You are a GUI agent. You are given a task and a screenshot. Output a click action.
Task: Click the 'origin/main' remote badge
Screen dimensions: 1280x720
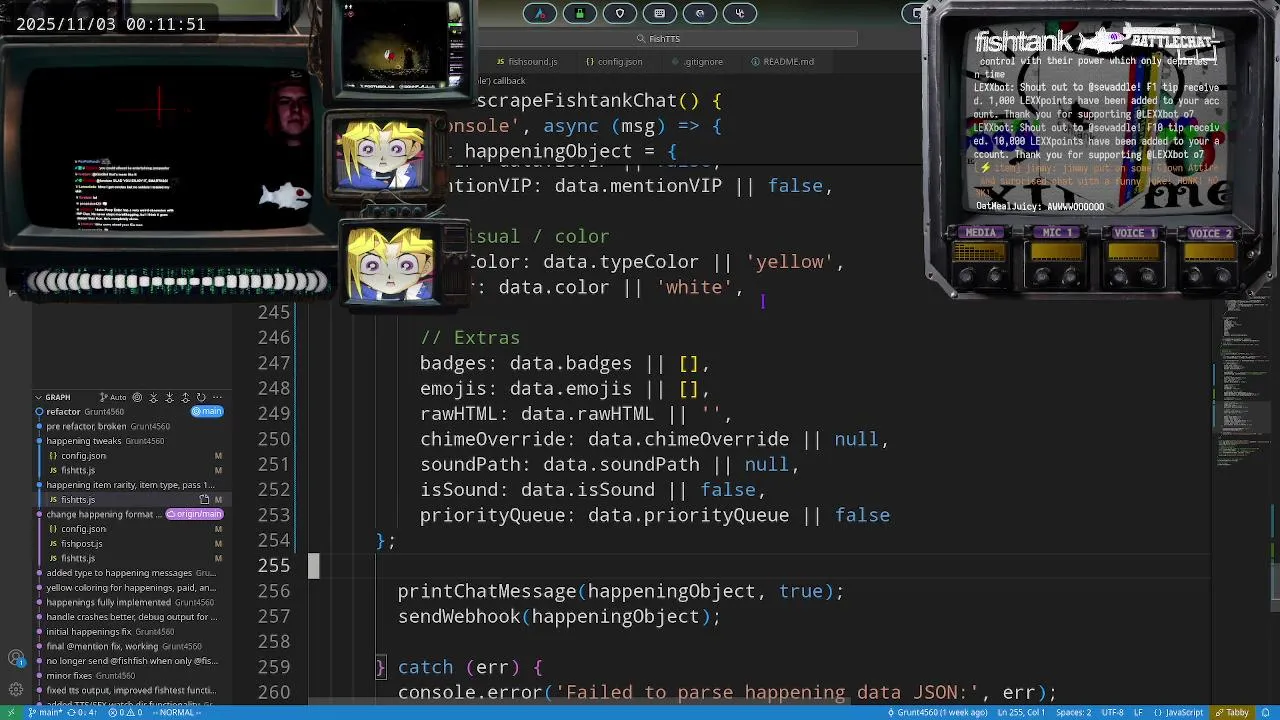pyautogui.click(x=194, y=514)
